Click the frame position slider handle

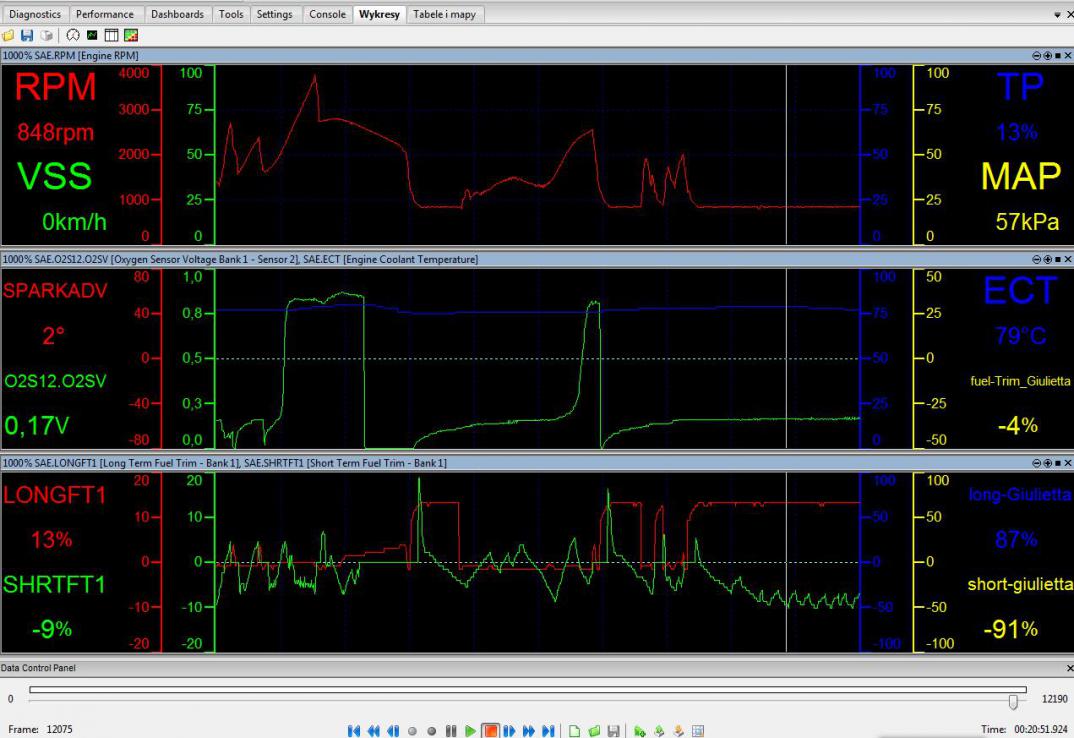tap(1014, 700)
